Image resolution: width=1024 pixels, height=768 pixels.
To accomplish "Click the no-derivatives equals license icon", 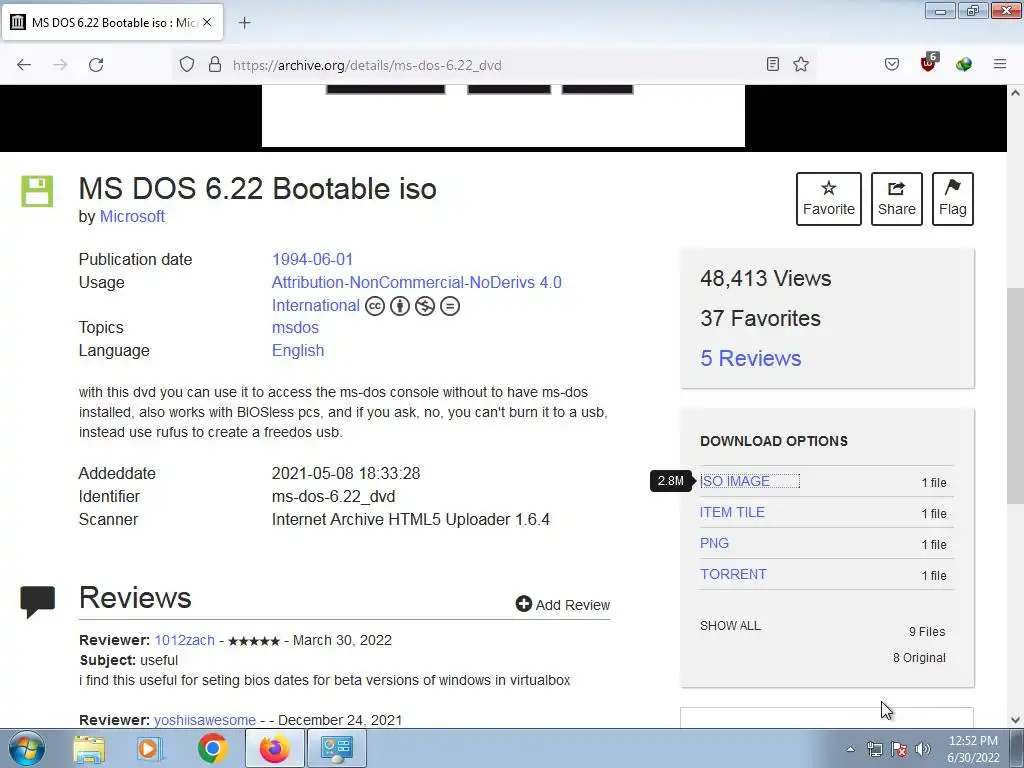I will tap(449, 306).
